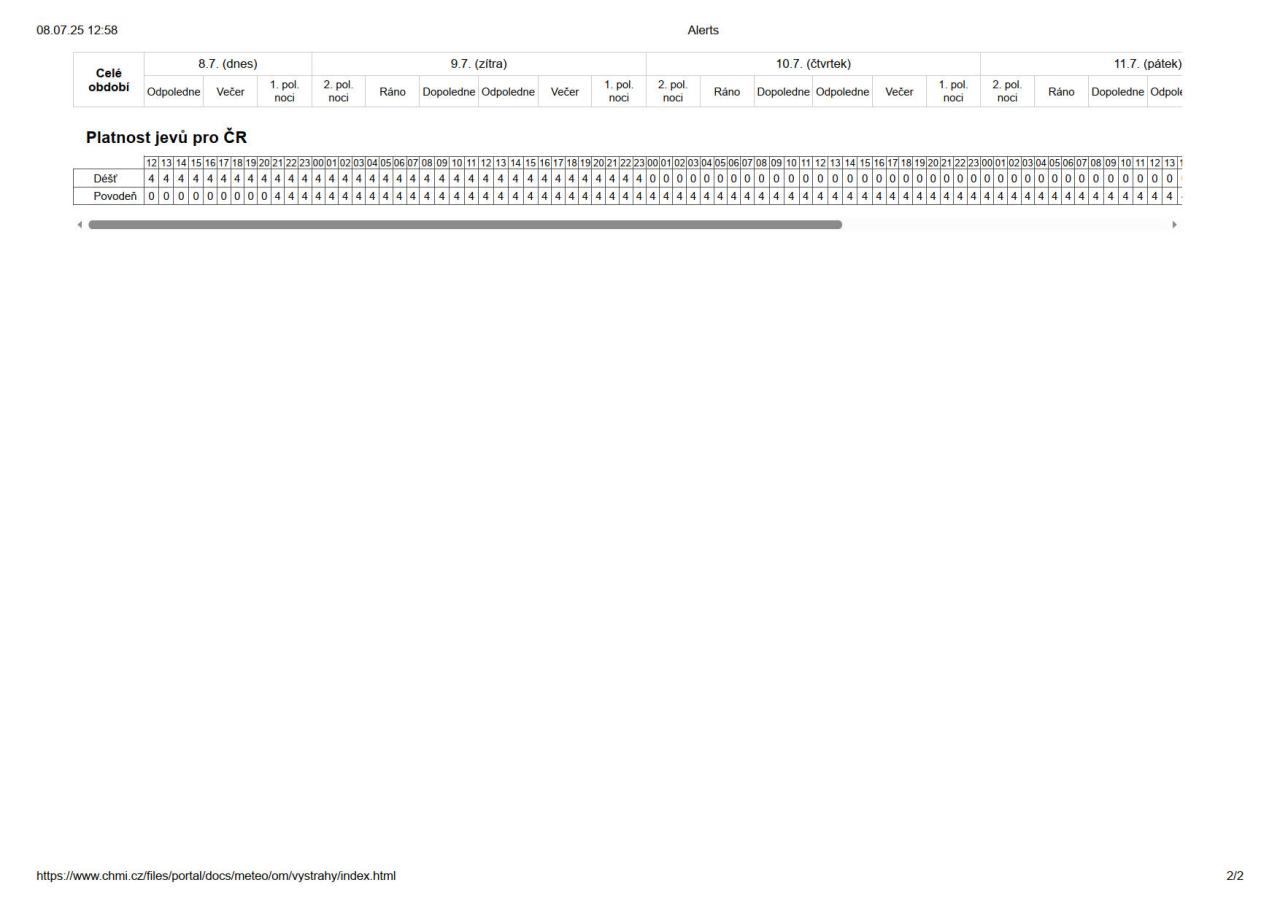Click the Déšť row label
The image size is (1280, 904).
pos(106,179)
